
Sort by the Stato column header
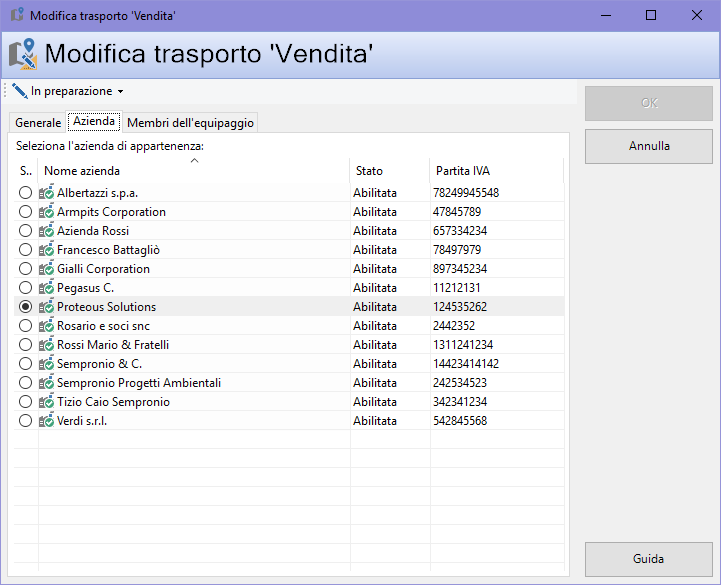389,171
